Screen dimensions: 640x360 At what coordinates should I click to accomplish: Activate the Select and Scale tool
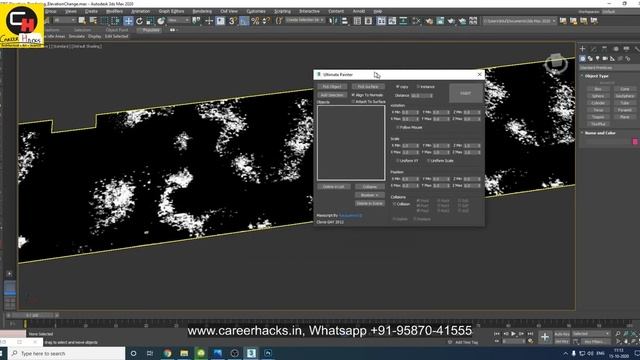[x=150, y=21]
